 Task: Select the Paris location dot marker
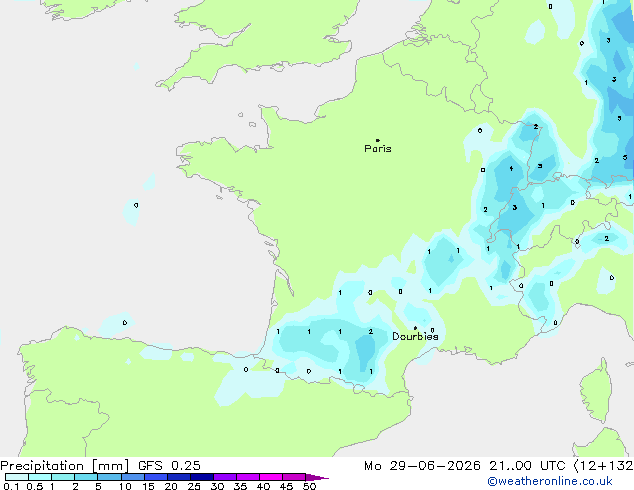[x=378, y=140]
